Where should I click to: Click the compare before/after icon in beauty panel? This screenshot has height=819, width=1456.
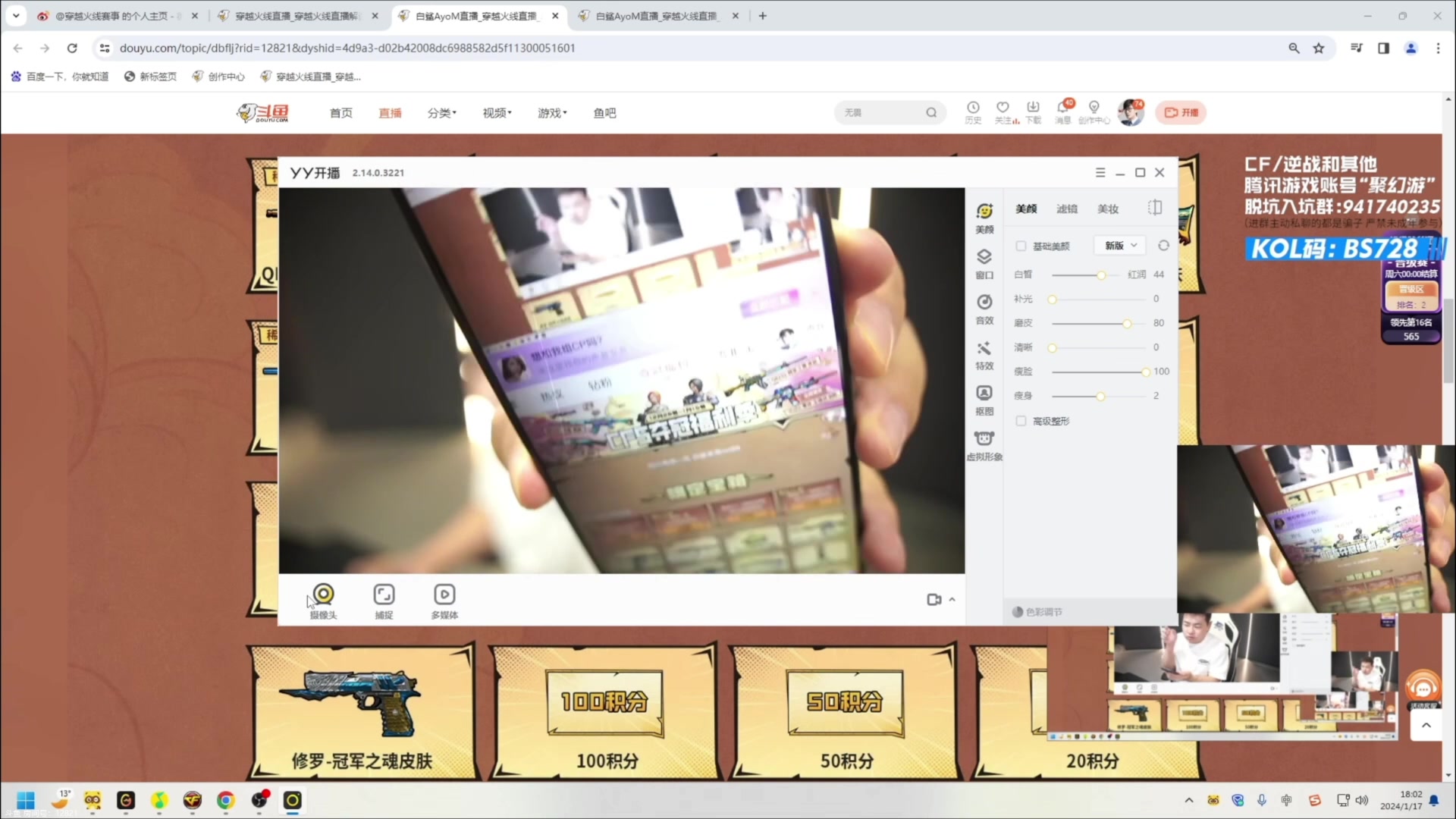pos(1155,208)
